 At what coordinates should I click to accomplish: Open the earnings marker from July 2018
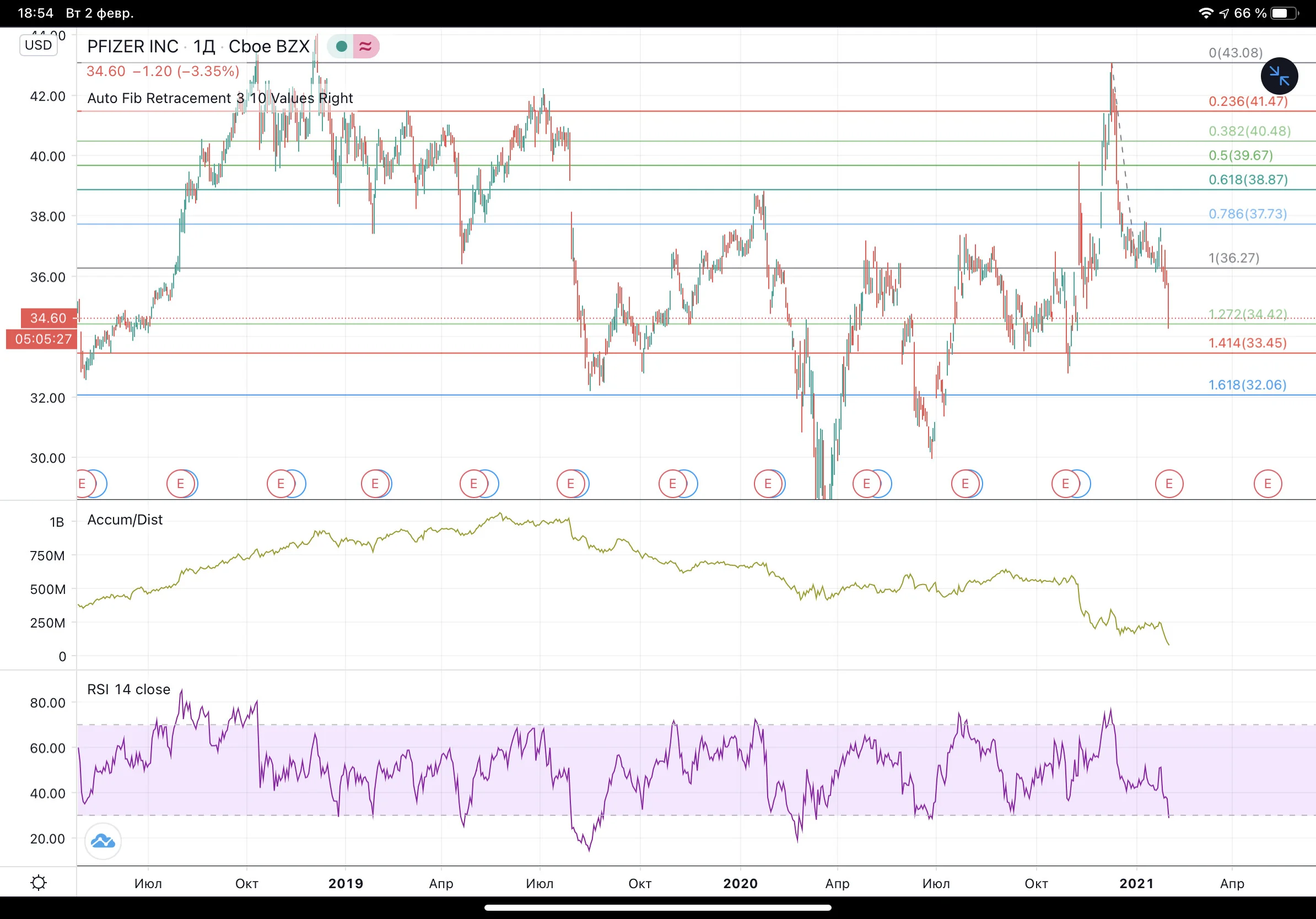tap(181, 484)
